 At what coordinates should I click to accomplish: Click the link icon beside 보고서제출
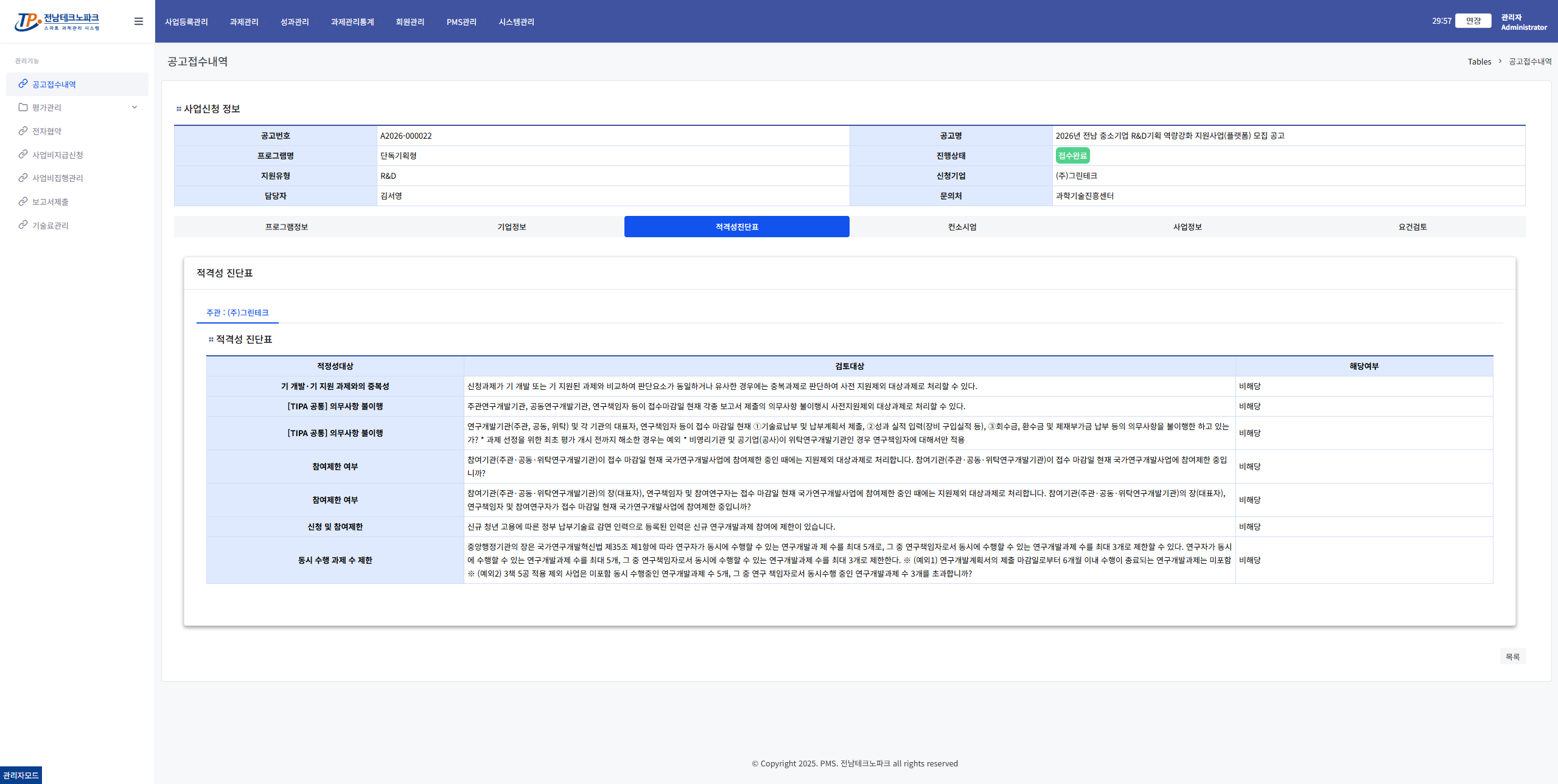(23, 201)
